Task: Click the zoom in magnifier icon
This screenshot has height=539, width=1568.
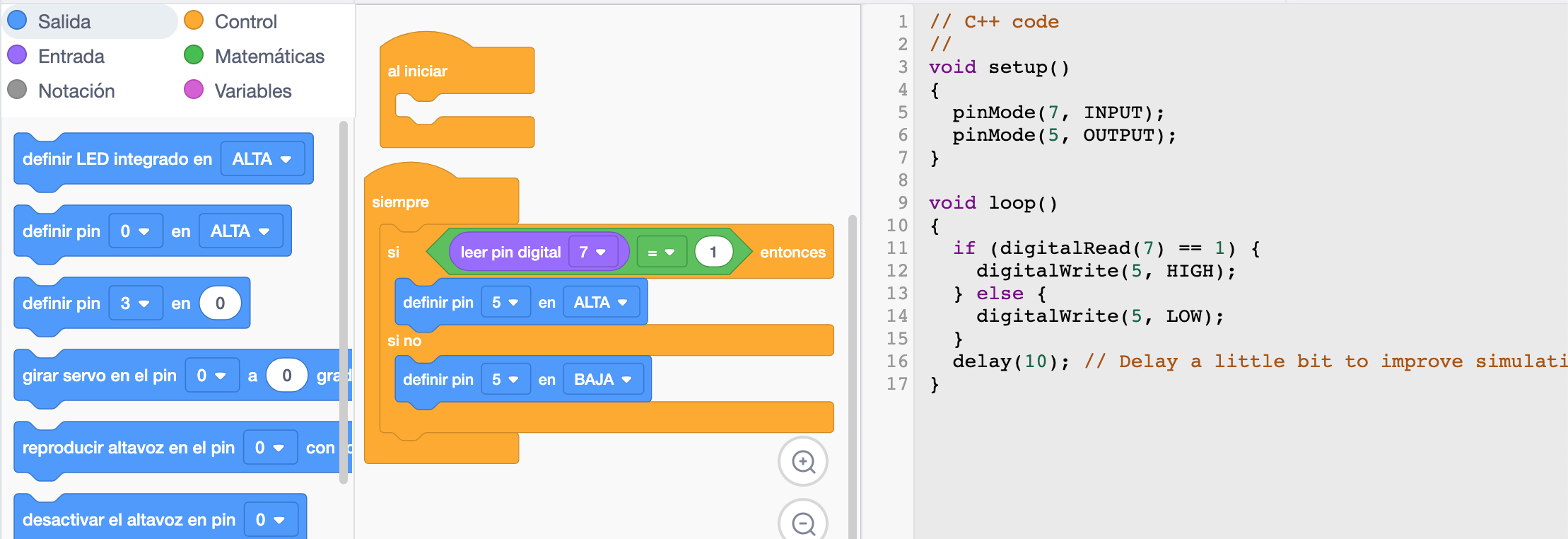Action: point(802,462)
